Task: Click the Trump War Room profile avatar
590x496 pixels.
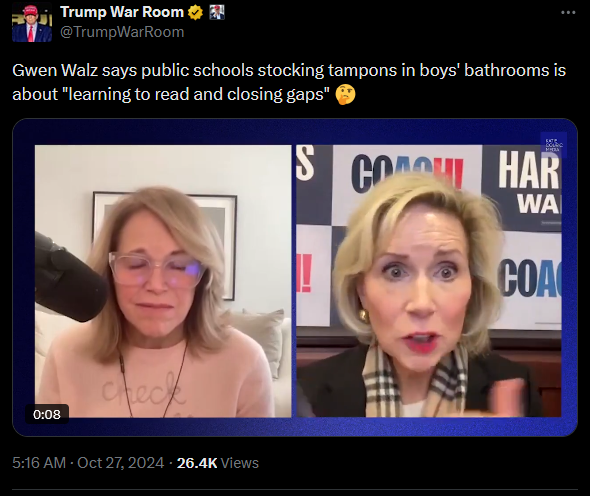Action: (32, 22)
